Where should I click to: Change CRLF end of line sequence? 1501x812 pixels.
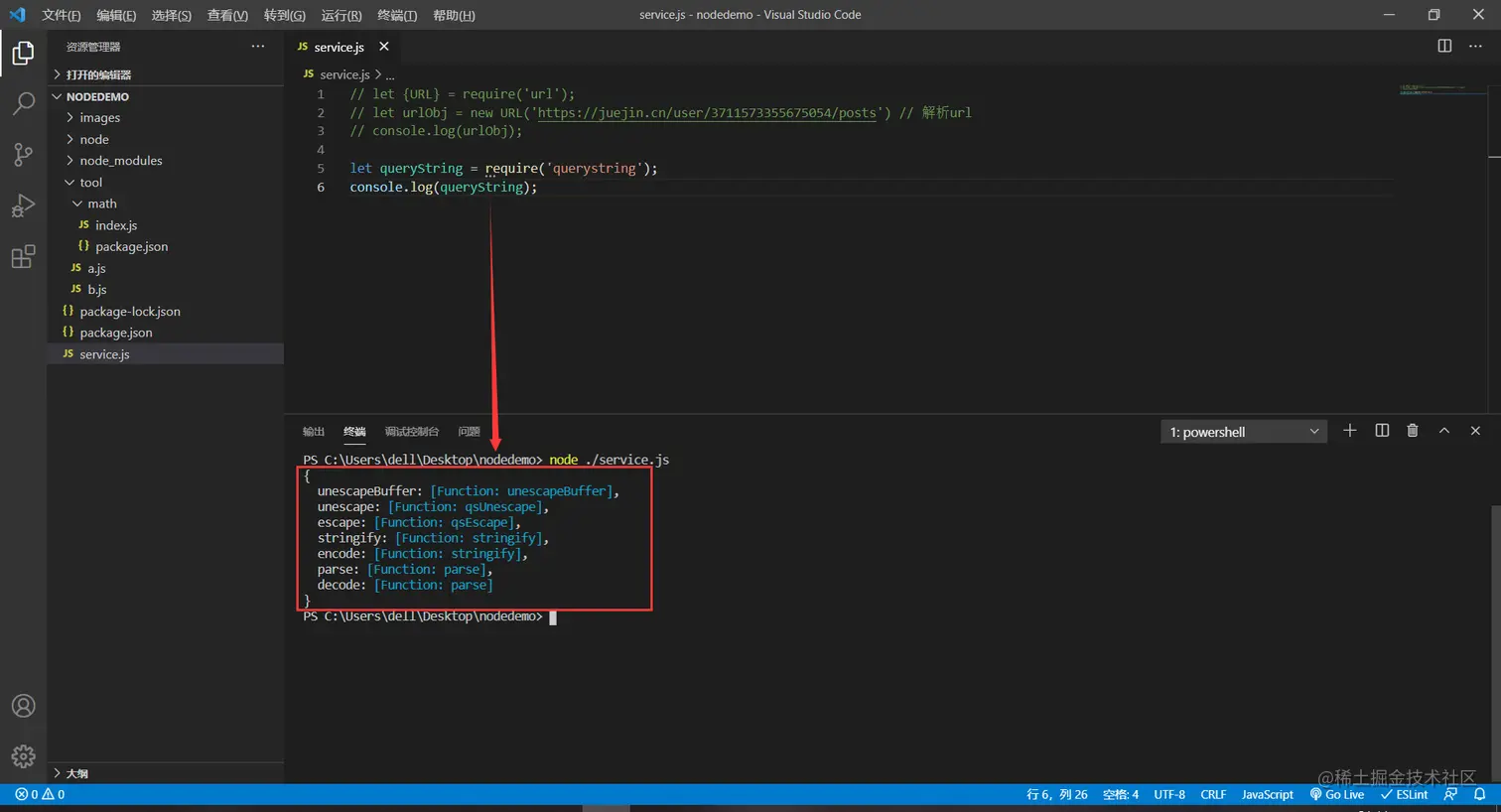coord(1213,794)
